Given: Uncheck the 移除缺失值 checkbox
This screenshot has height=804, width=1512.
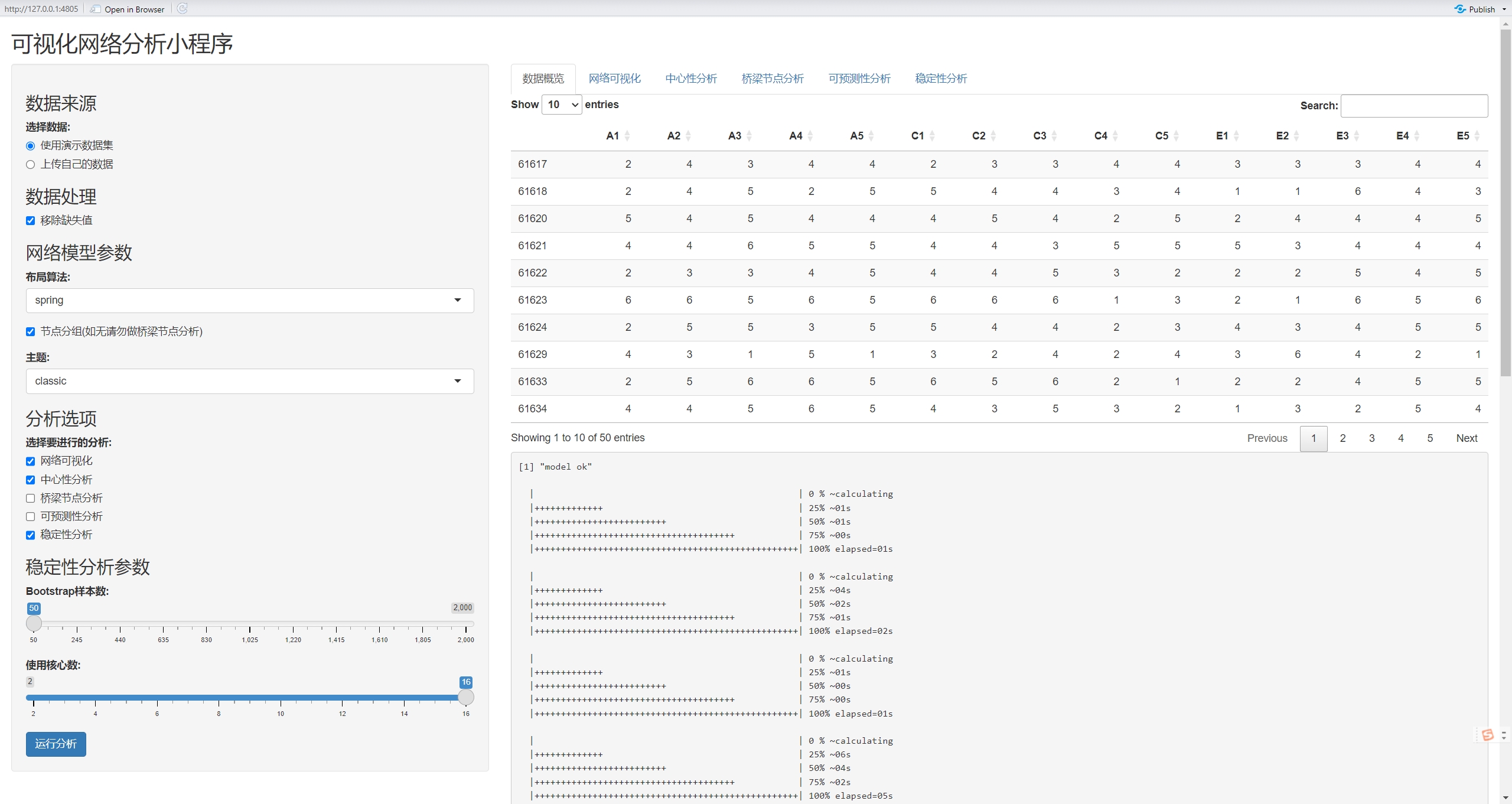Looking at the screenshot, I should [x=31, y=221].
